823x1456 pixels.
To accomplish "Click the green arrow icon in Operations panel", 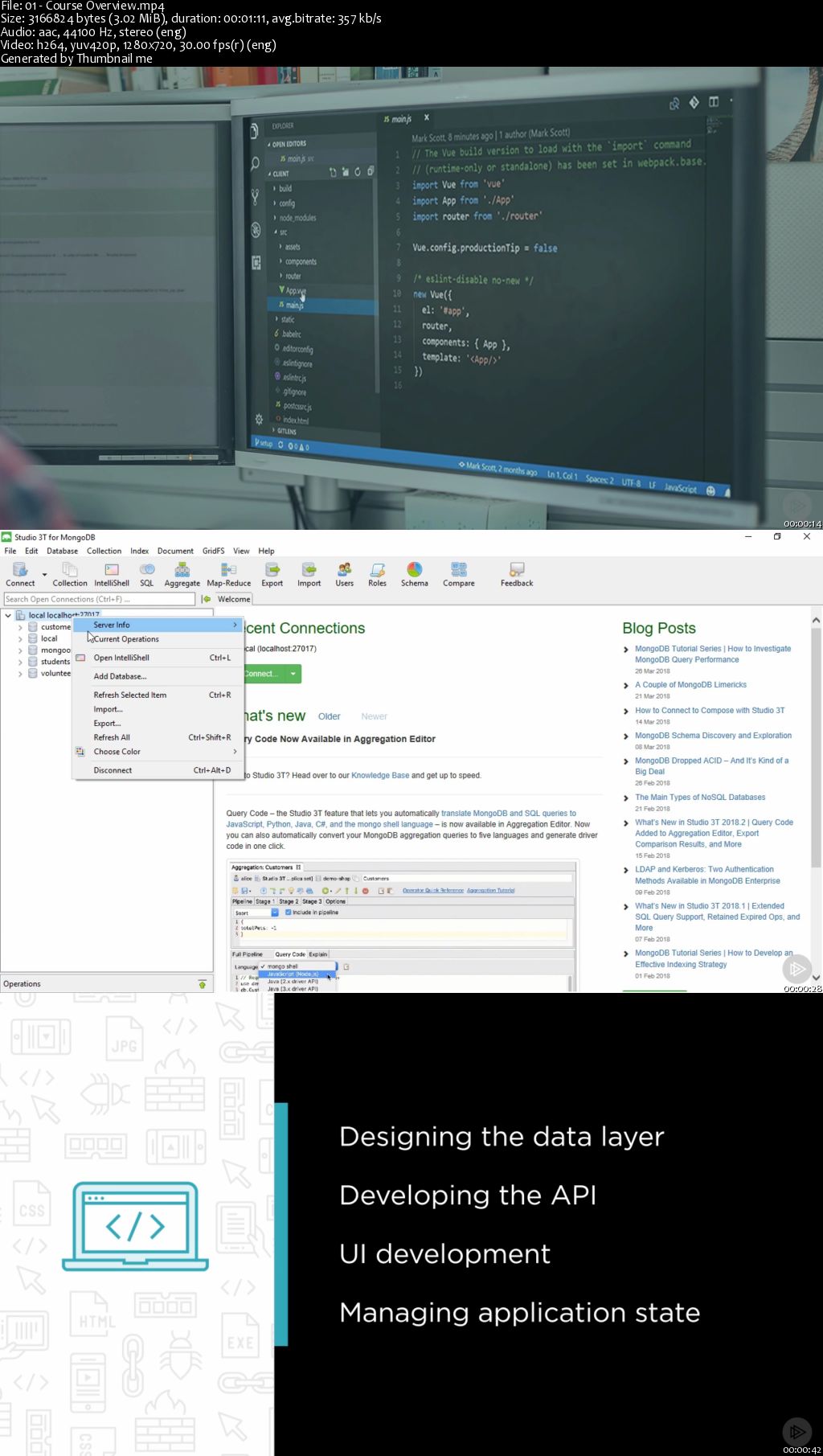I will (x=203, y=984).
